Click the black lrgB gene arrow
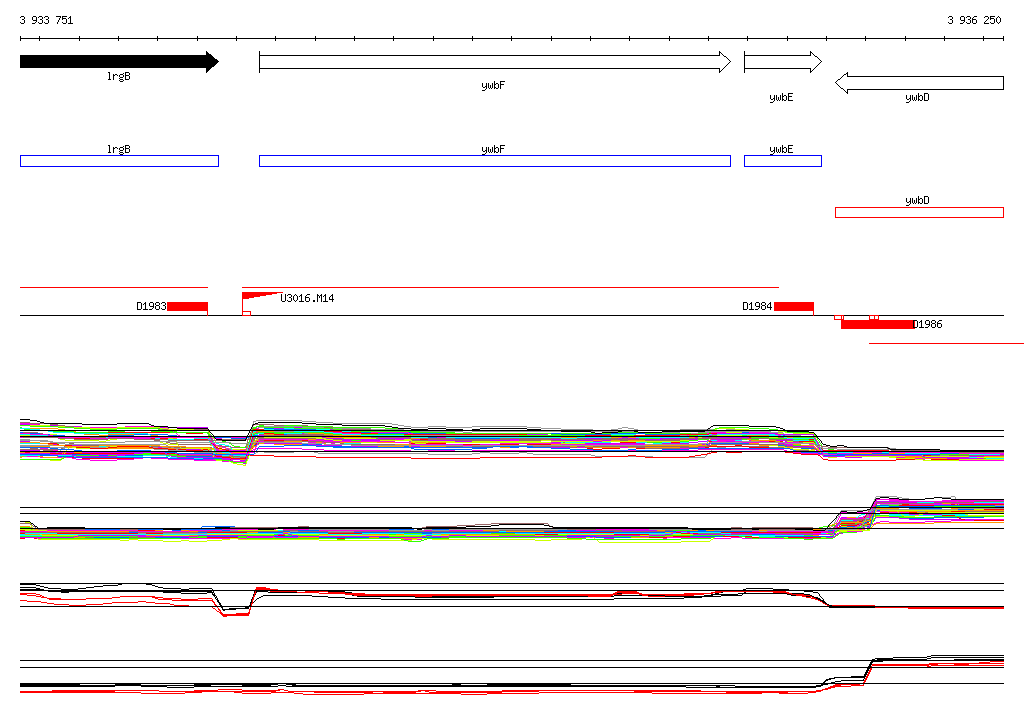Image resolution: width=1024 pixels, height=714 pixels. tap(120, 62)
